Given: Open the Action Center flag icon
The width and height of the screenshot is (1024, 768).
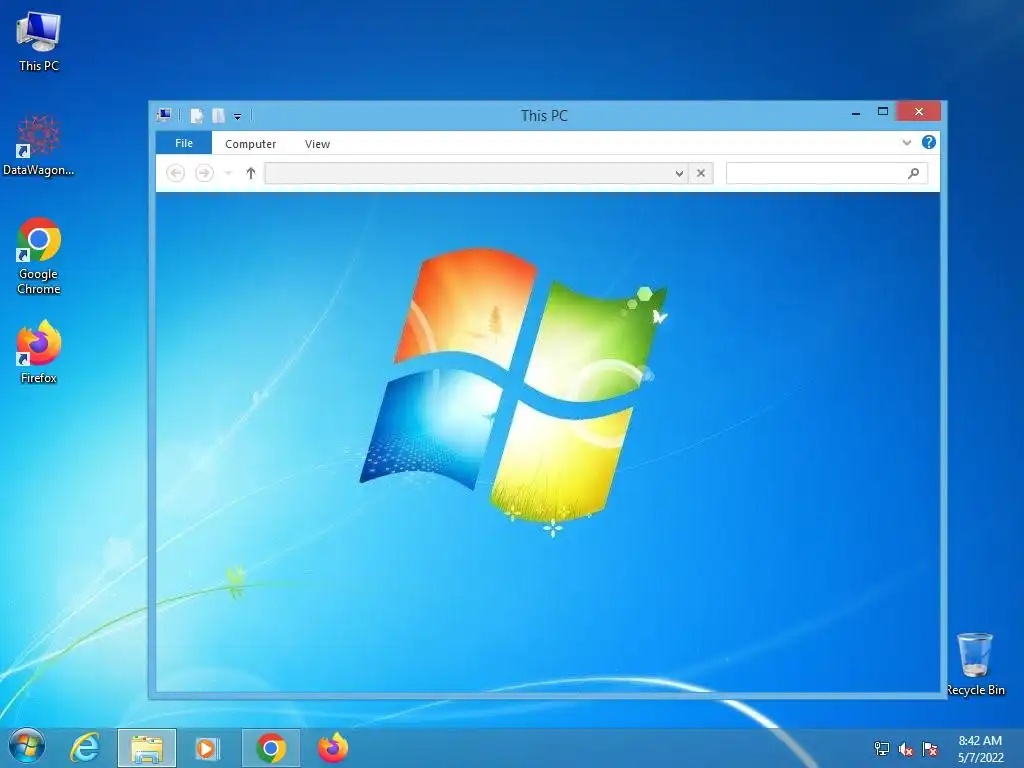Looking at the screenshot, I should [x=930, y=749].
